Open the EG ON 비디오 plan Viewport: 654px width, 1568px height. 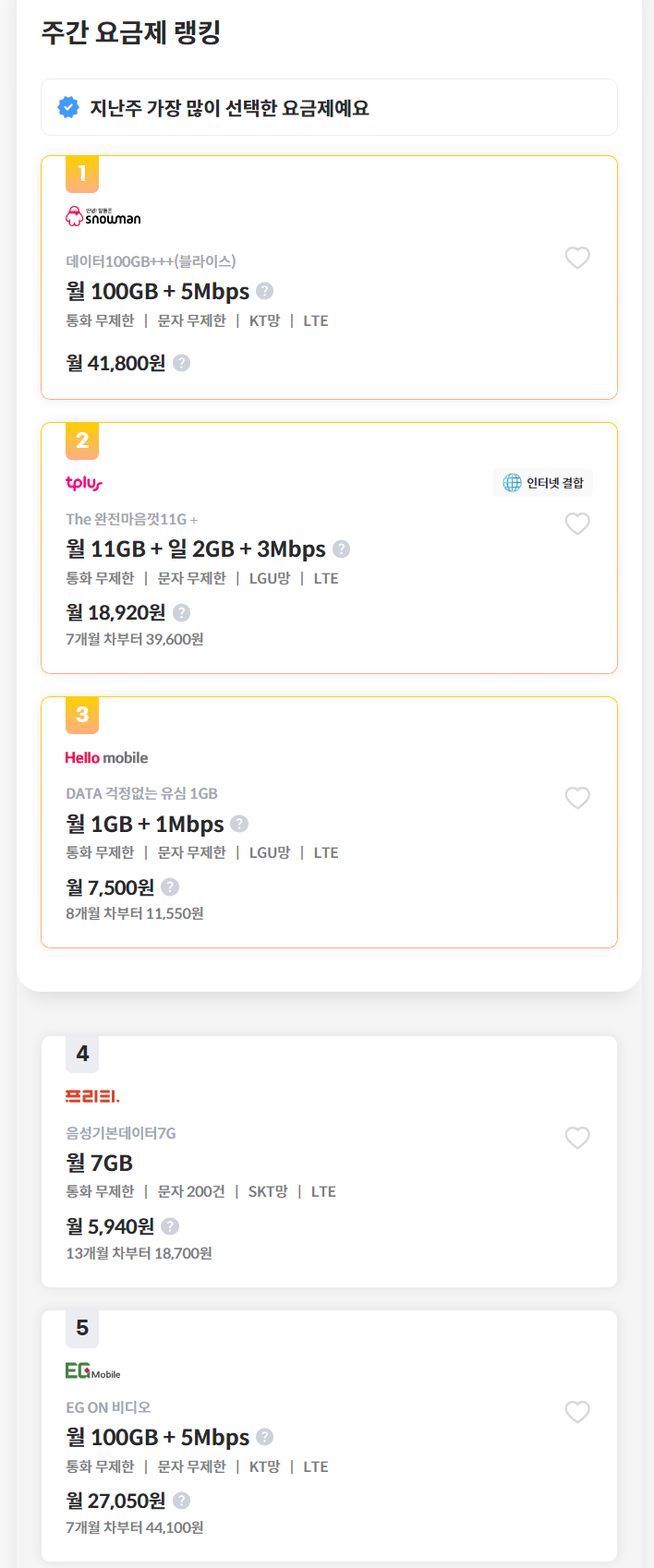(329, 1436)
